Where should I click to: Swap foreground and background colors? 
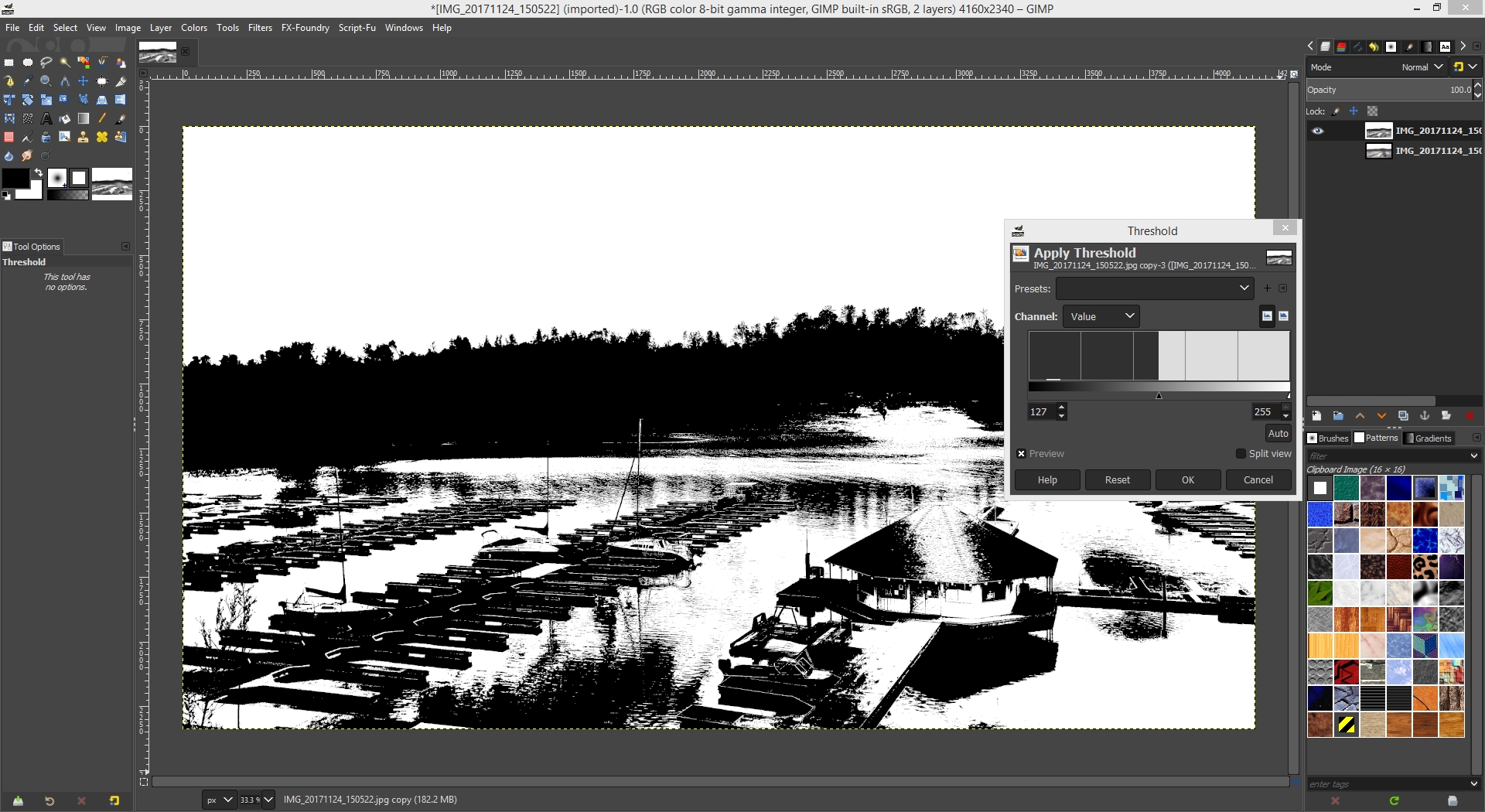pyautogui.click(x=38, y=172)
